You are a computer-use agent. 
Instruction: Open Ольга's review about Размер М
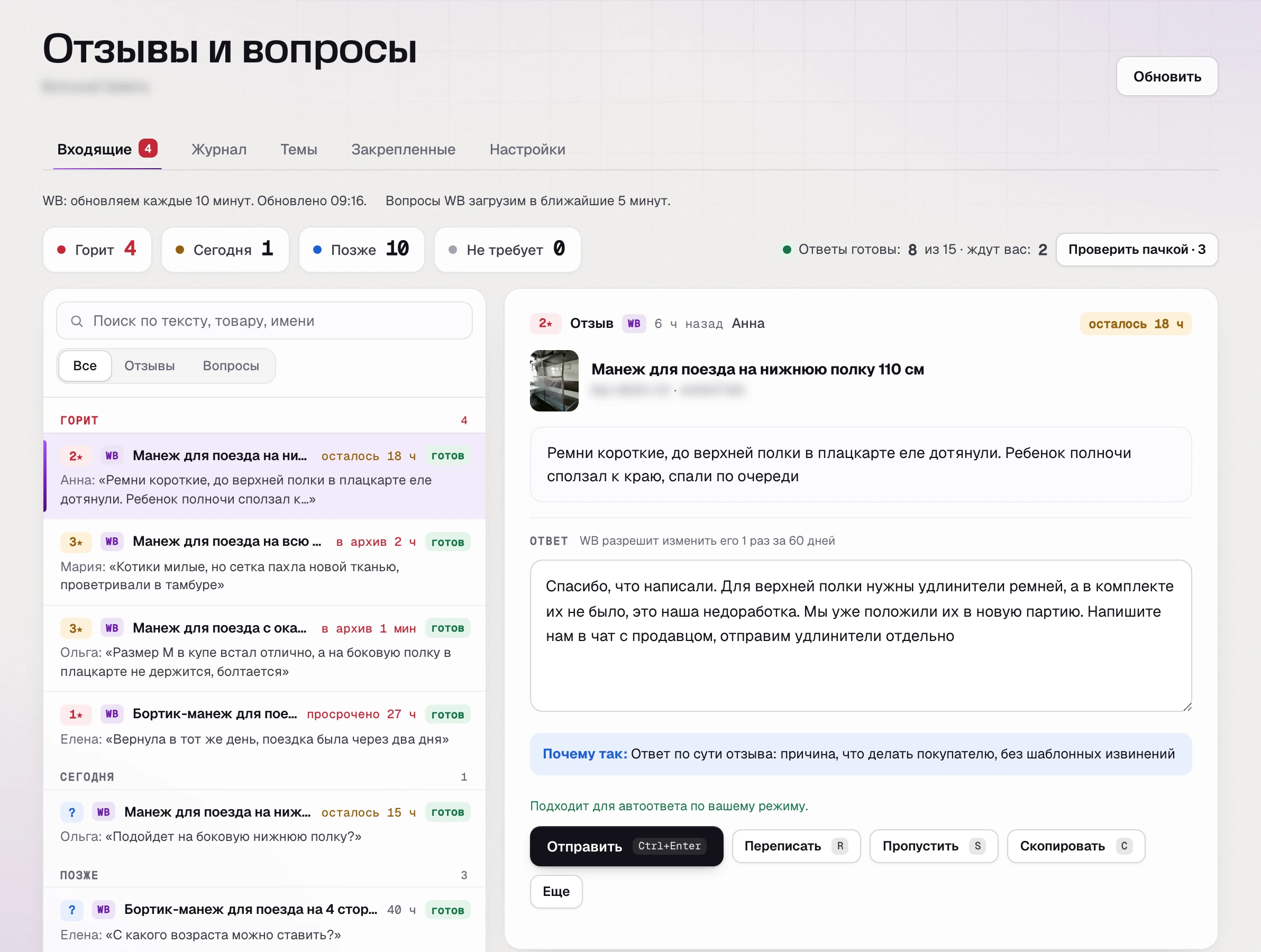coord(264,649)
